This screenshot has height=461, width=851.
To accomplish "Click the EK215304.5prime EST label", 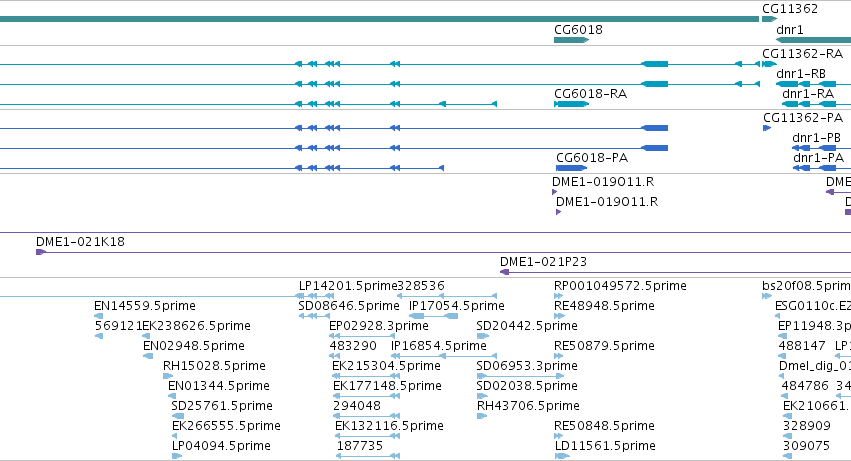I will point(386,367).
